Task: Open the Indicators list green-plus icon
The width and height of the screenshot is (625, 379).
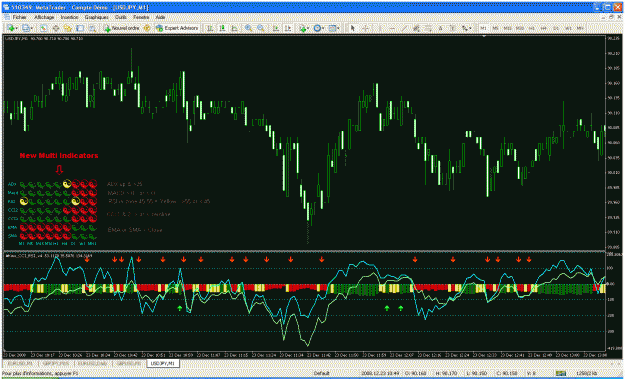Action: click(x=303, y=28)
